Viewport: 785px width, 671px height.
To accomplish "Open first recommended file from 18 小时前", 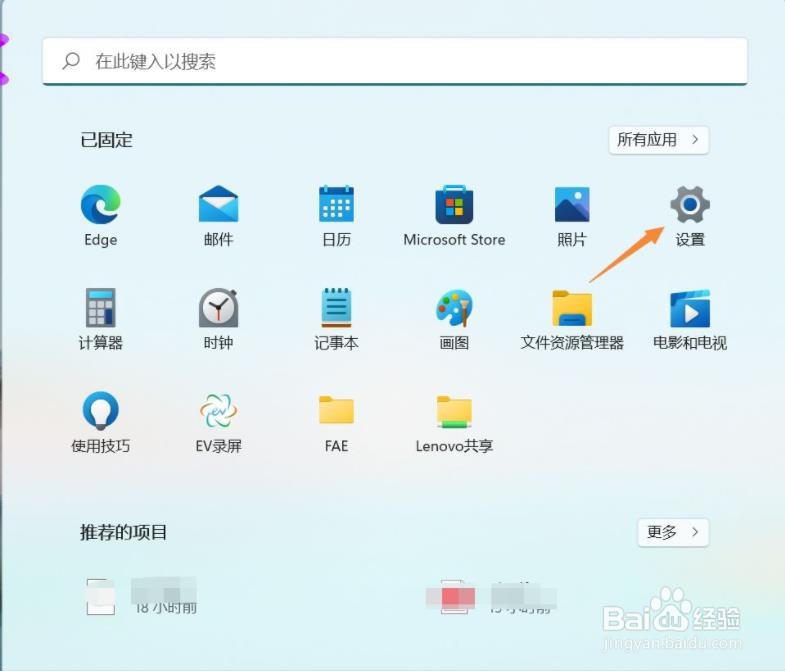I will [142, 596].
